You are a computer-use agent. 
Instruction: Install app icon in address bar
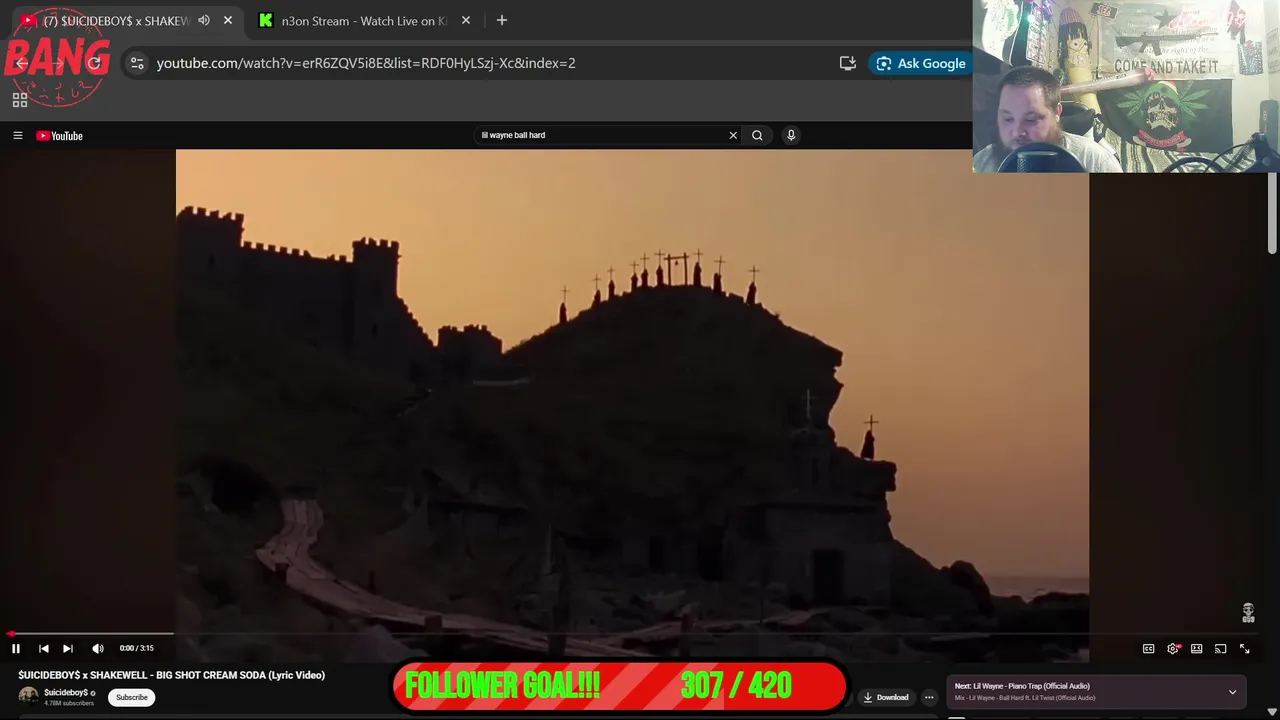point(848,63)
